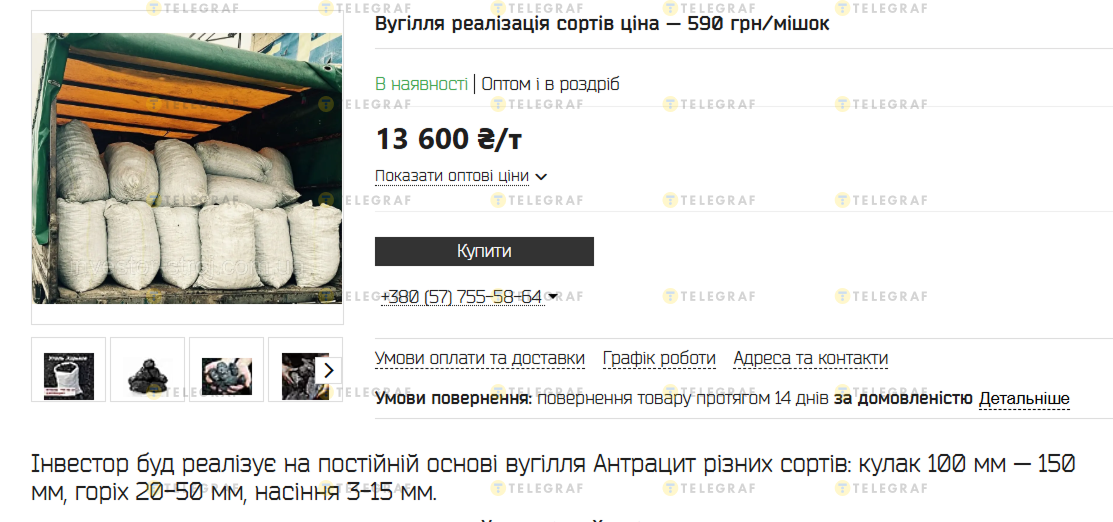Image resolution: width=1113 pixels, height=522 pixels.
Task: Select fourth partially hidden coal thumbnail
Action: click(292, 370)
